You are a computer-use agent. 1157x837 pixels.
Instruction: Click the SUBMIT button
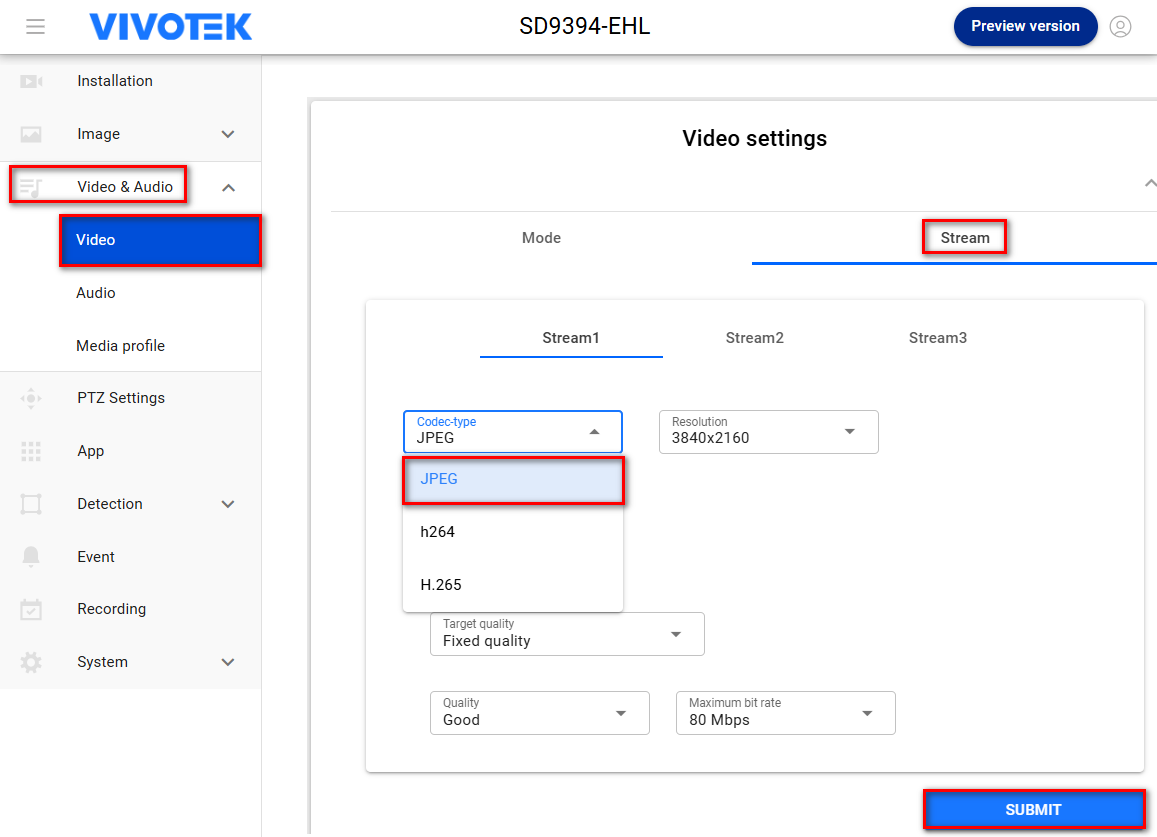click(x=1034, y=809)
